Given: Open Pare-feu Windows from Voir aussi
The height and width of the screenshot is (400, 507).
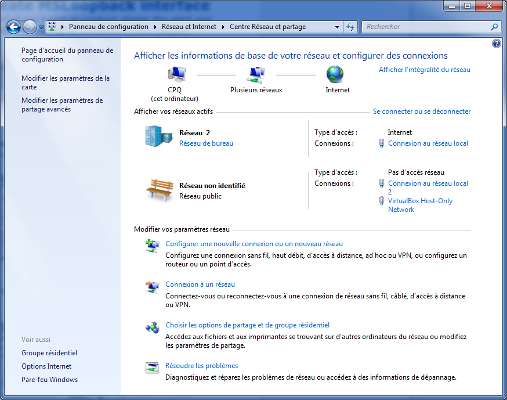Looking at the screenshot, I should point(49,379).
